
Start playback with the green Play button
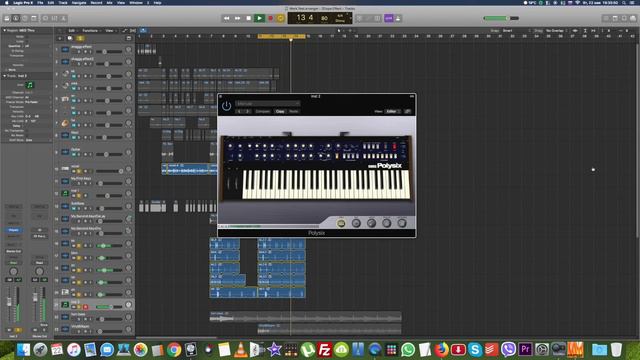(x=259, y=18)
